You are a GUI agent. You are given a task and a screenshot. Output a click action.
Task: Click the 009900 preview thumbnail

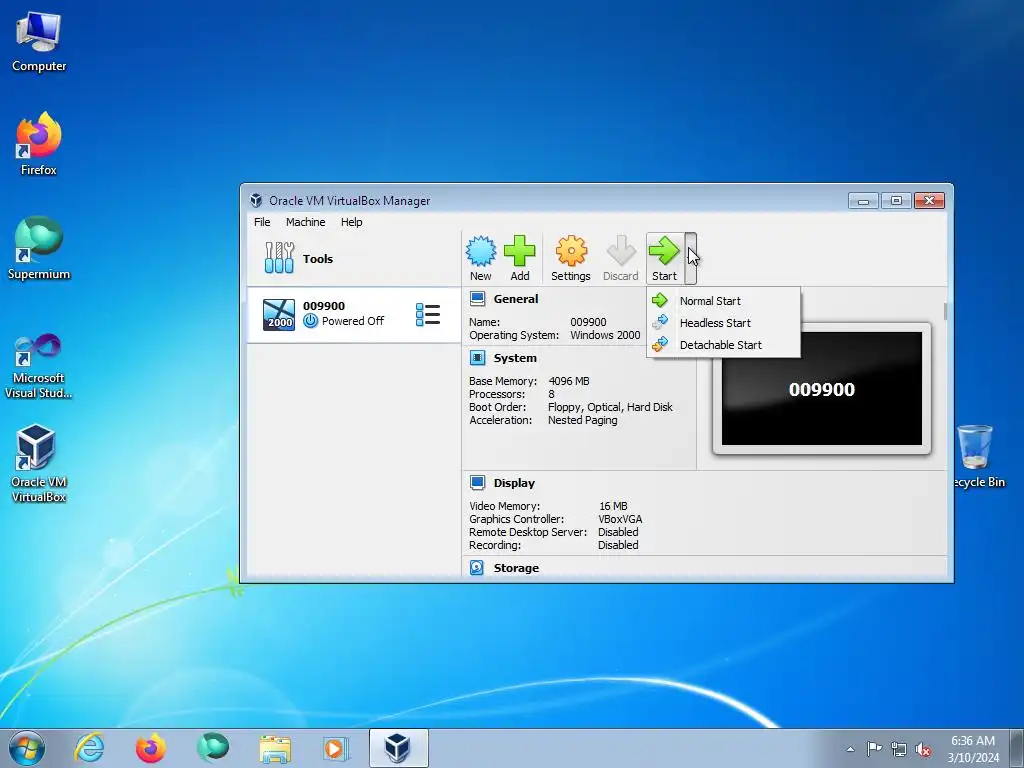pyautogui.click(x=822, y=389)
